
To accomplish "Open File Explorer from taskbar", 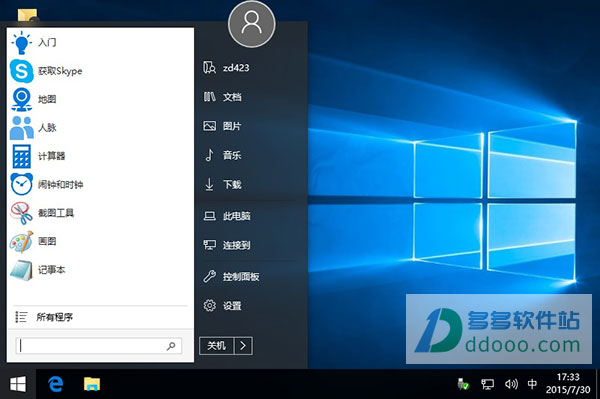I will coord(92,384).
